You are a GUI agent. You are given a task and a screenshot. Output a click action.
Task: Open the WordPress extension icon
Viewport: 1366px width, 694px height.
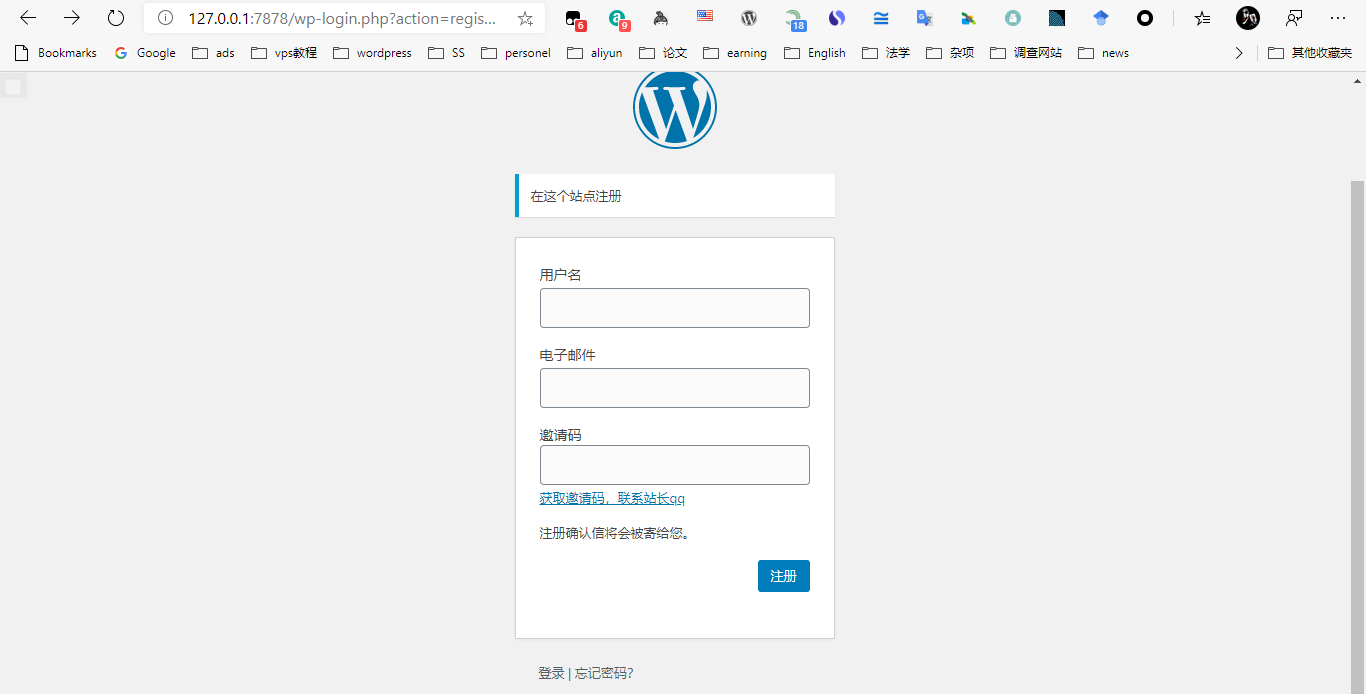pos(749,18)
